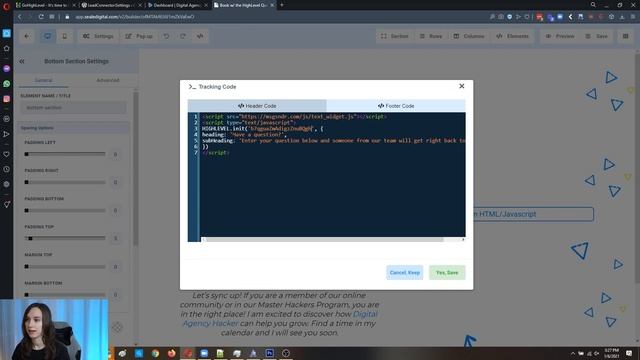Open the GoHighLevel browser tab
640x360 pixels.
click(x=45, y=5)
